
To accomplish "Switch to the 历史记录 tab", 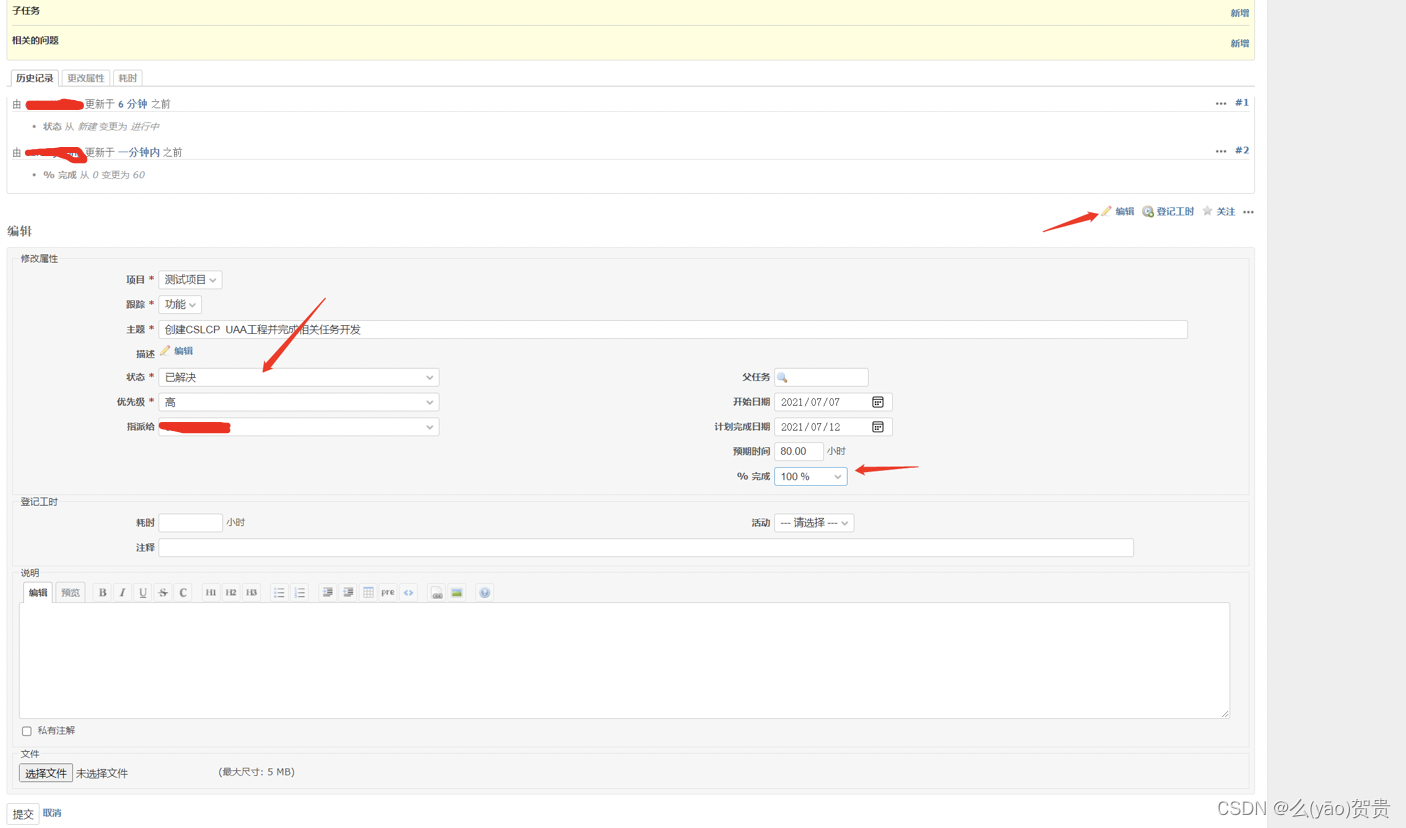I will (35, 78).
